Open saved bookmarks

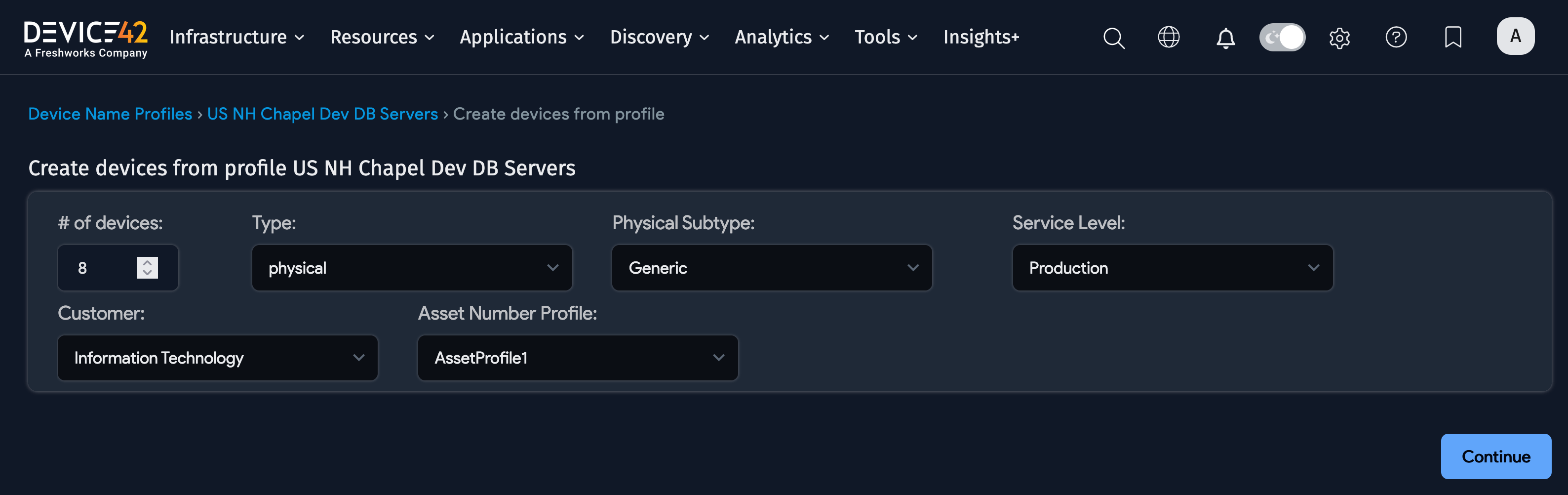1453,38
